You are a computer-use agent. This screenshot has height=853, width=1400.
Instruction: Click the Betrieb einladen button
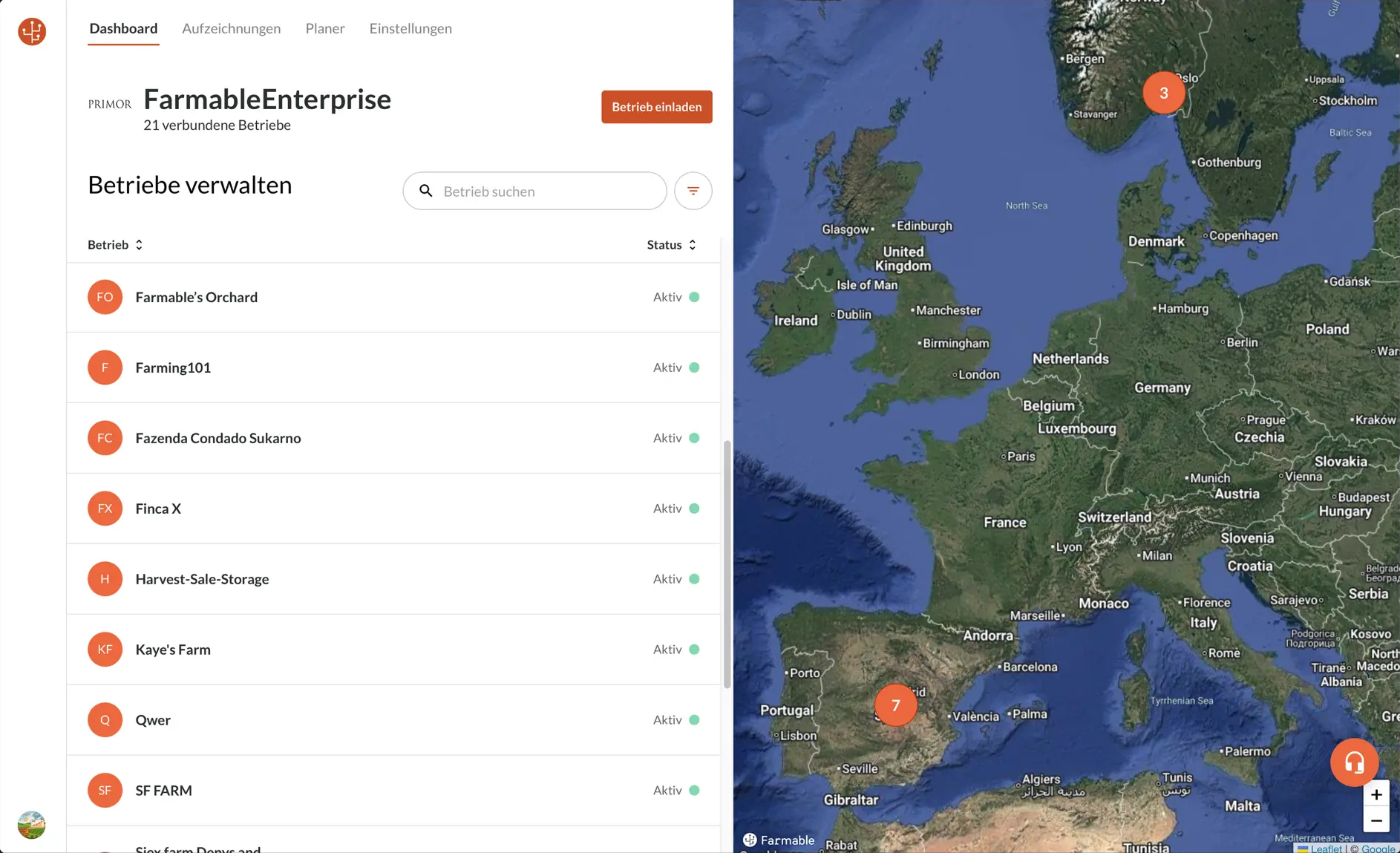[x=657, y=107]
